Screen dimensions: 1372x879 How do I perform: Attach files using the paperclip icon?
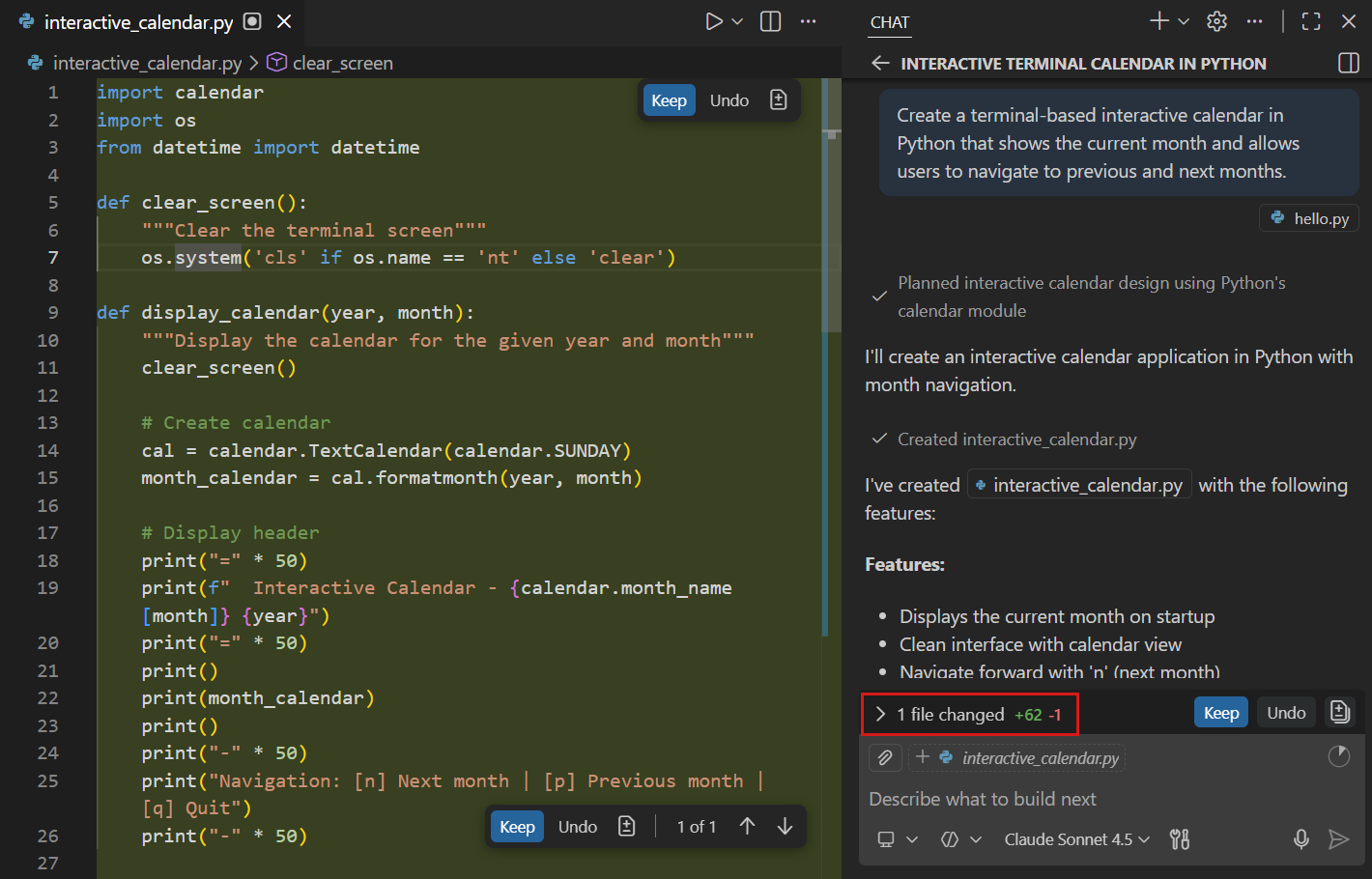(x=885, y=757)
